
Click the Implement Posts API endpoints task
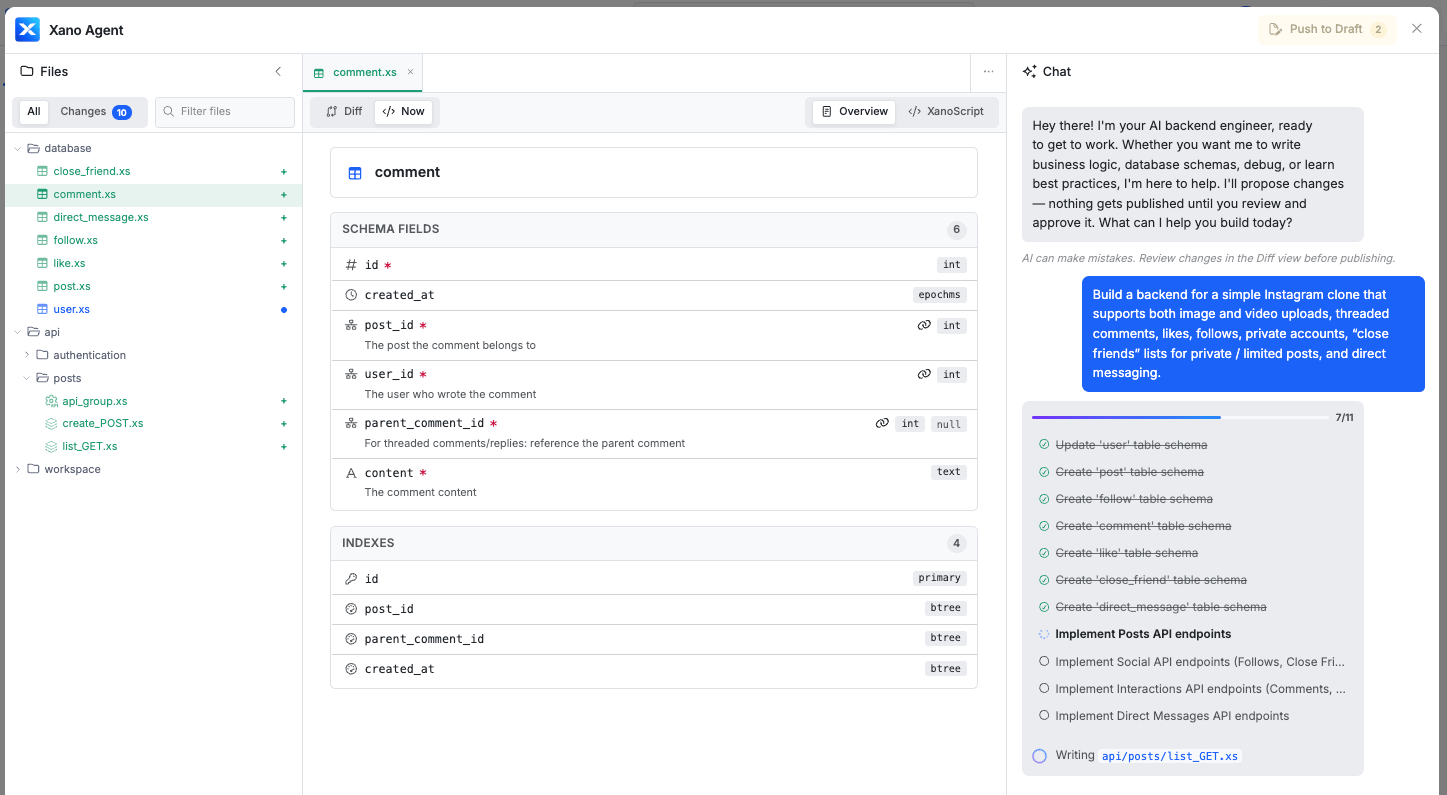coord(1143,634)
